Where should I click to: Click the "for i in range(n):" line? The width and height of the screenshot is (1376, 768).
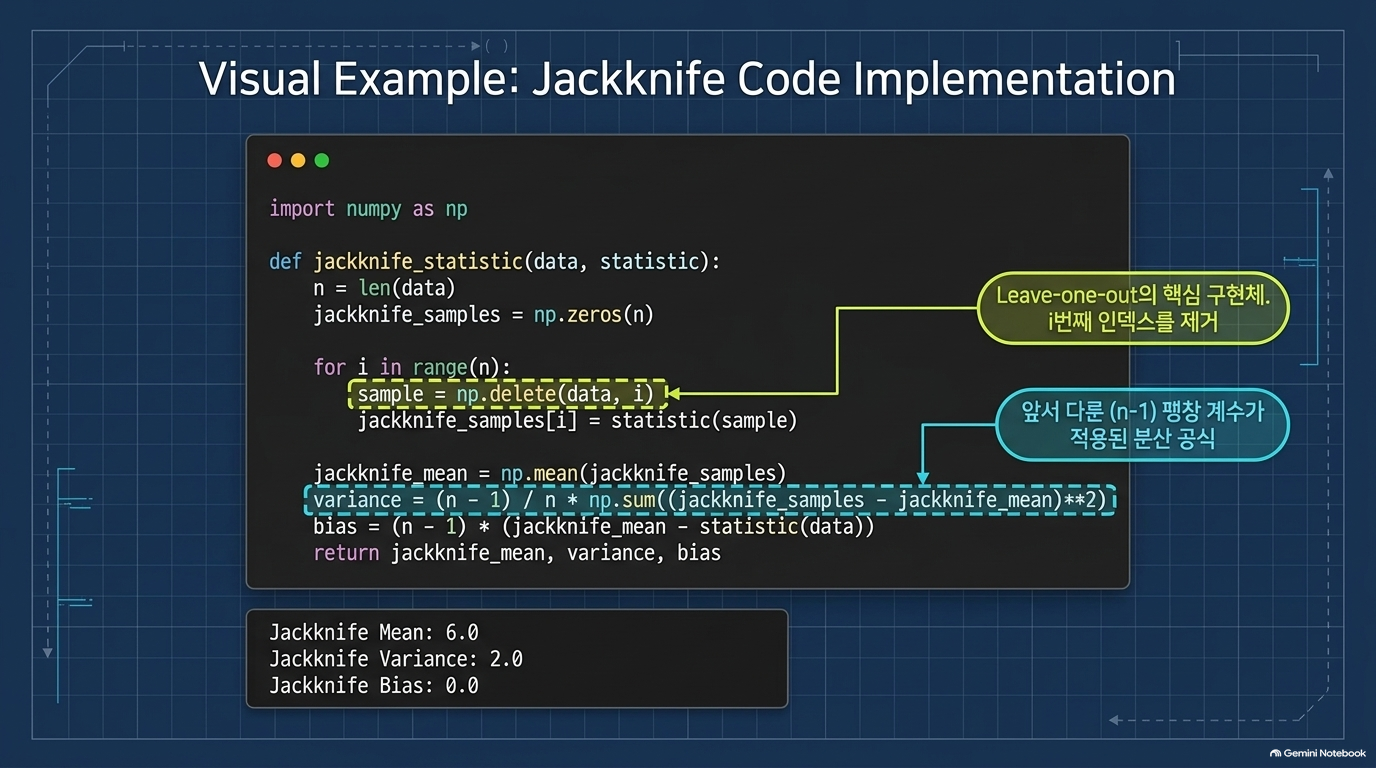[412, 367]
